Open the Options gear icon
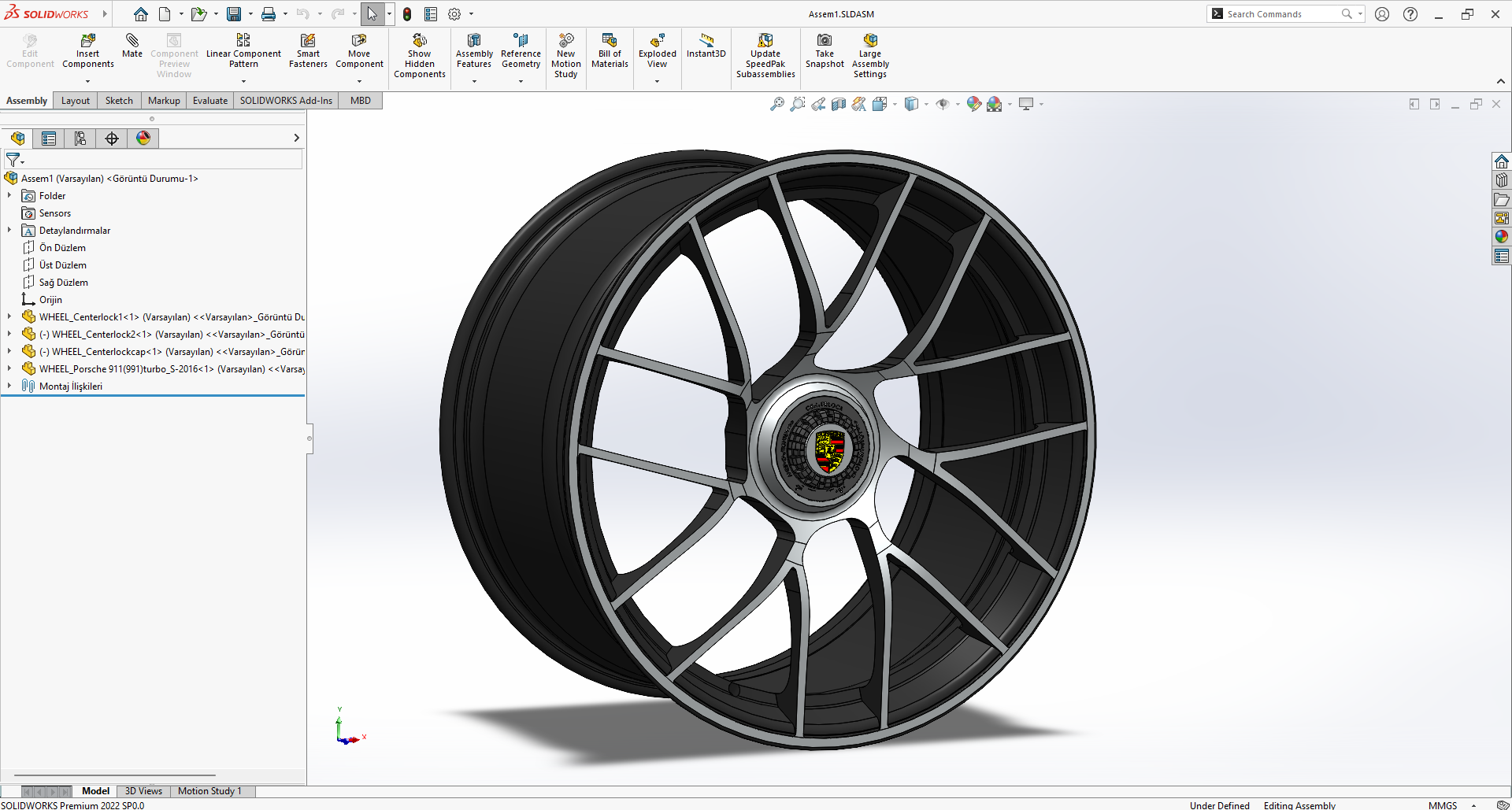Viewport: 1512px width, 810px height. click(454, 14)
